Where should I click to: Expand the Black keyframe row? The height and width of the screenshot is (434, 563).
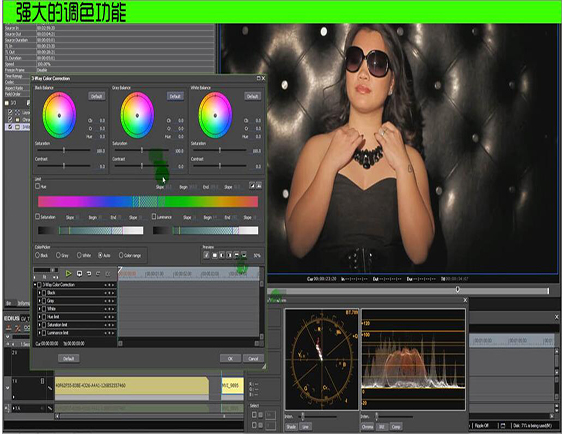click(x=39, y=293)
